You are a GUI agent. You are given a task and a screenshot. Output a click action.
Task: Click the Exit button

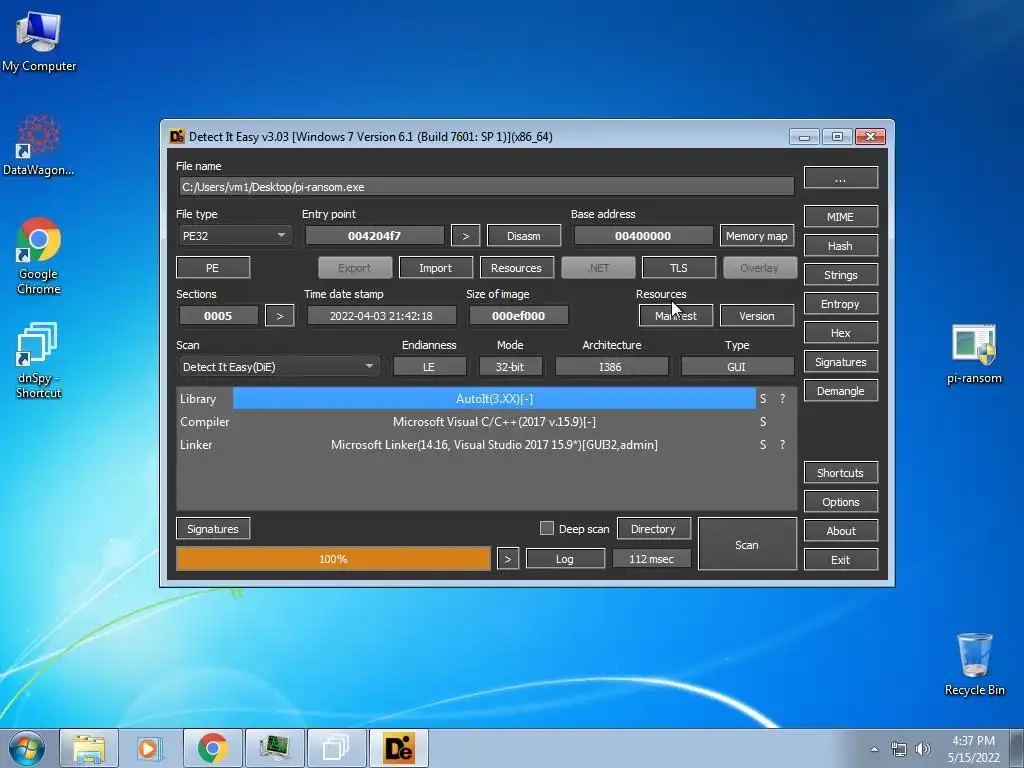pos(840,560)
